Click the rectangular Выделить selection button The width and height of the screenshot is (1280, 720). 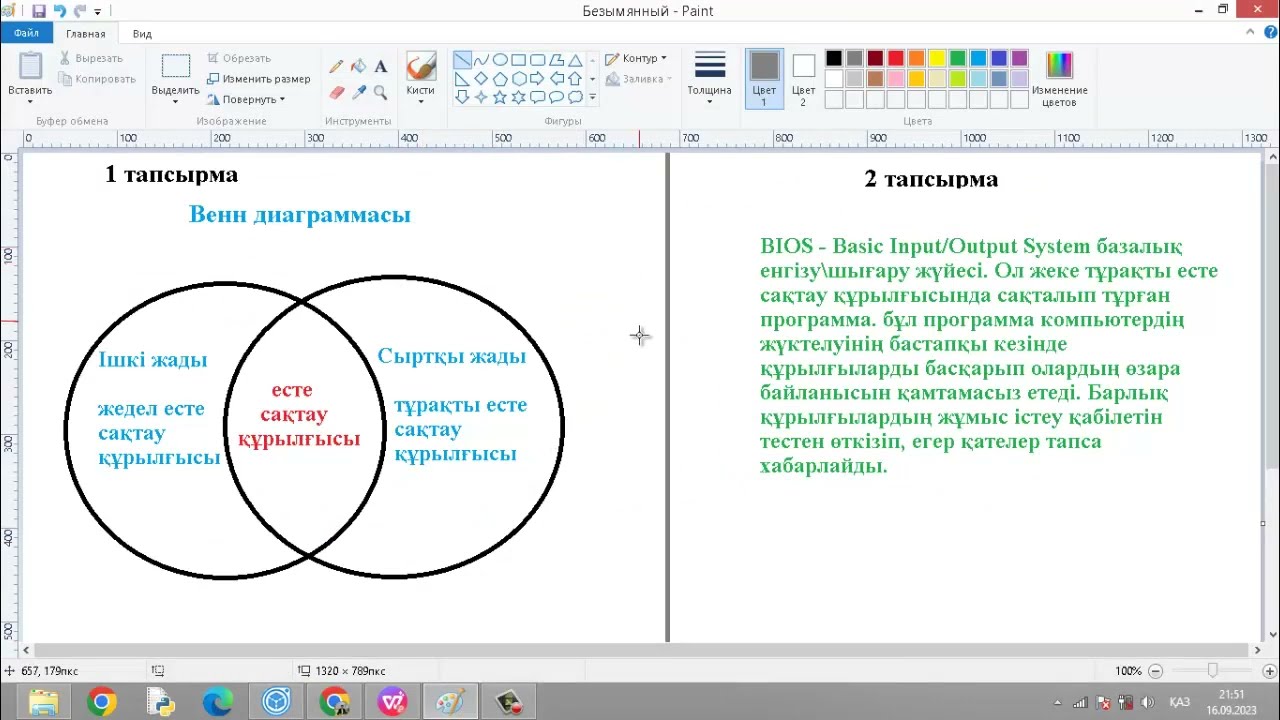tap(175, 67)
